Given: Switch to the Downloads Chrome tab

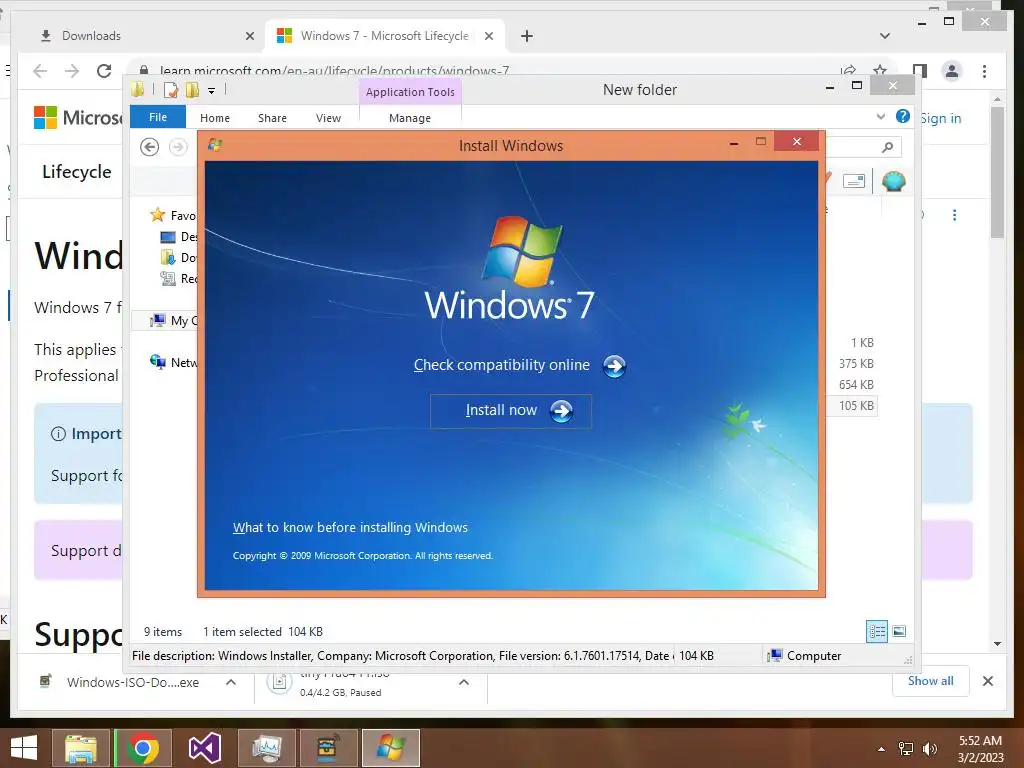Looking at the screenshot, I should coord(137,36).
